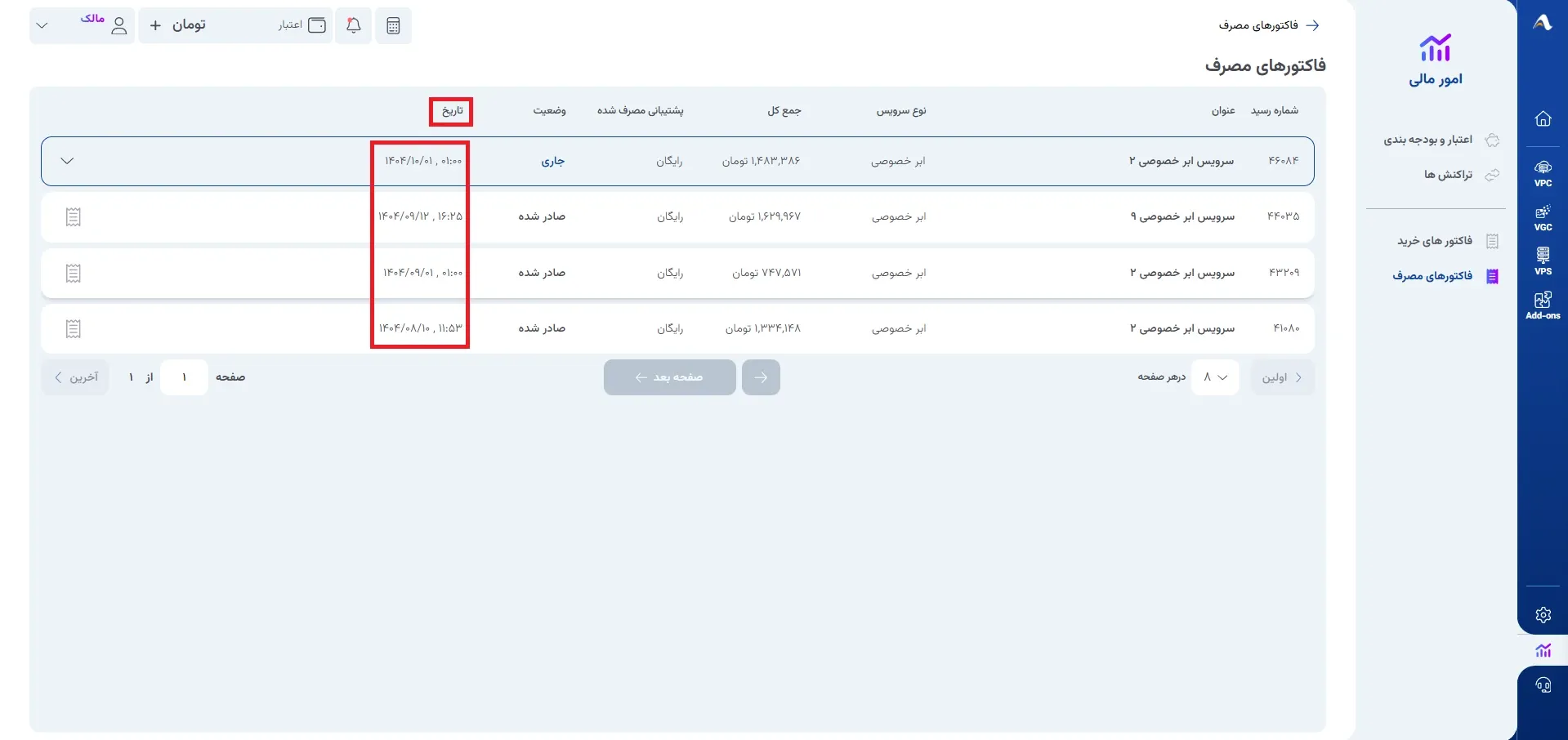Click the wallet credit icon

coord(317,25)
